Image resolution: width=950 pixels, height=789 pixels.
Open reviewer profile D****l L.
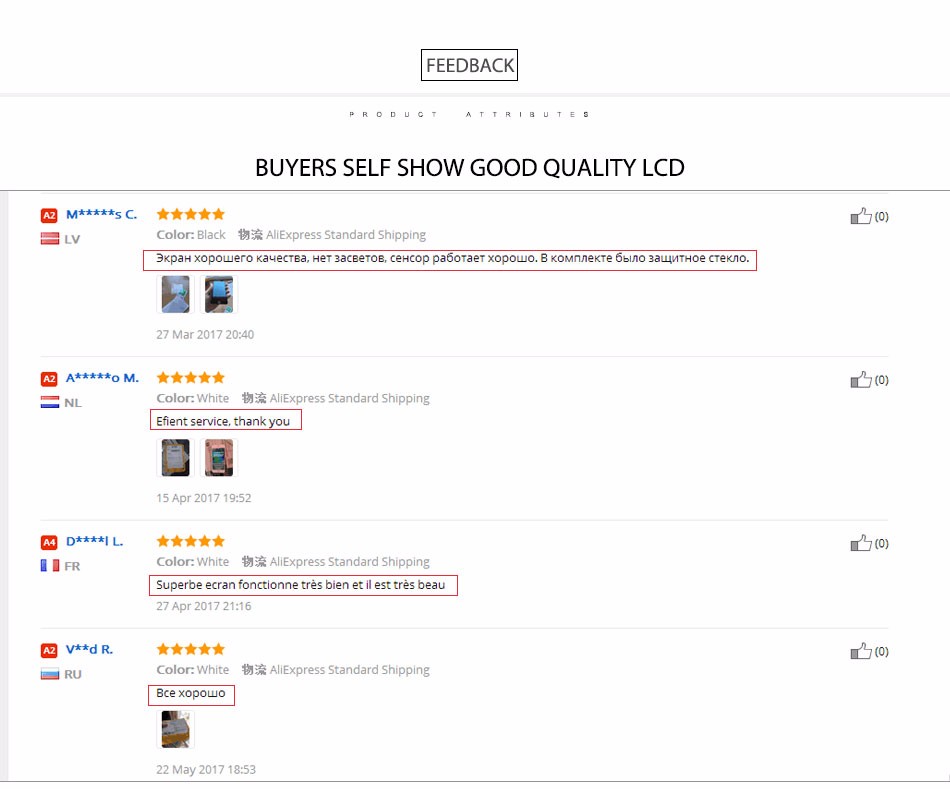pos(95,541)
